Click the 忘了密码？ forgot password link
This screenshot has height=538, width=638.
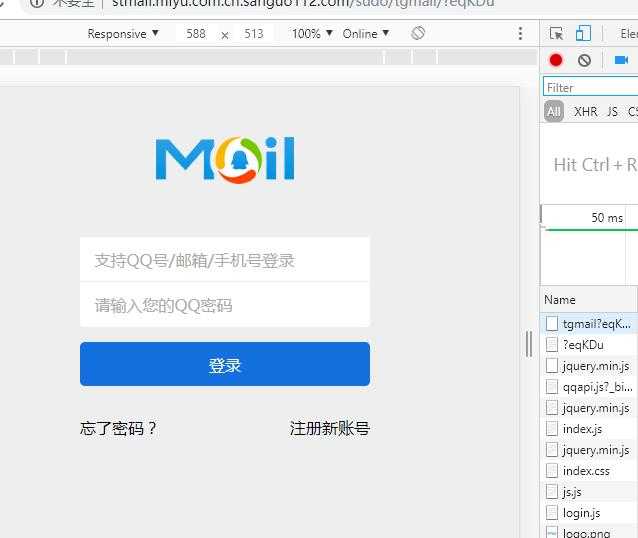pyautogui.click(x=118, y=429)
